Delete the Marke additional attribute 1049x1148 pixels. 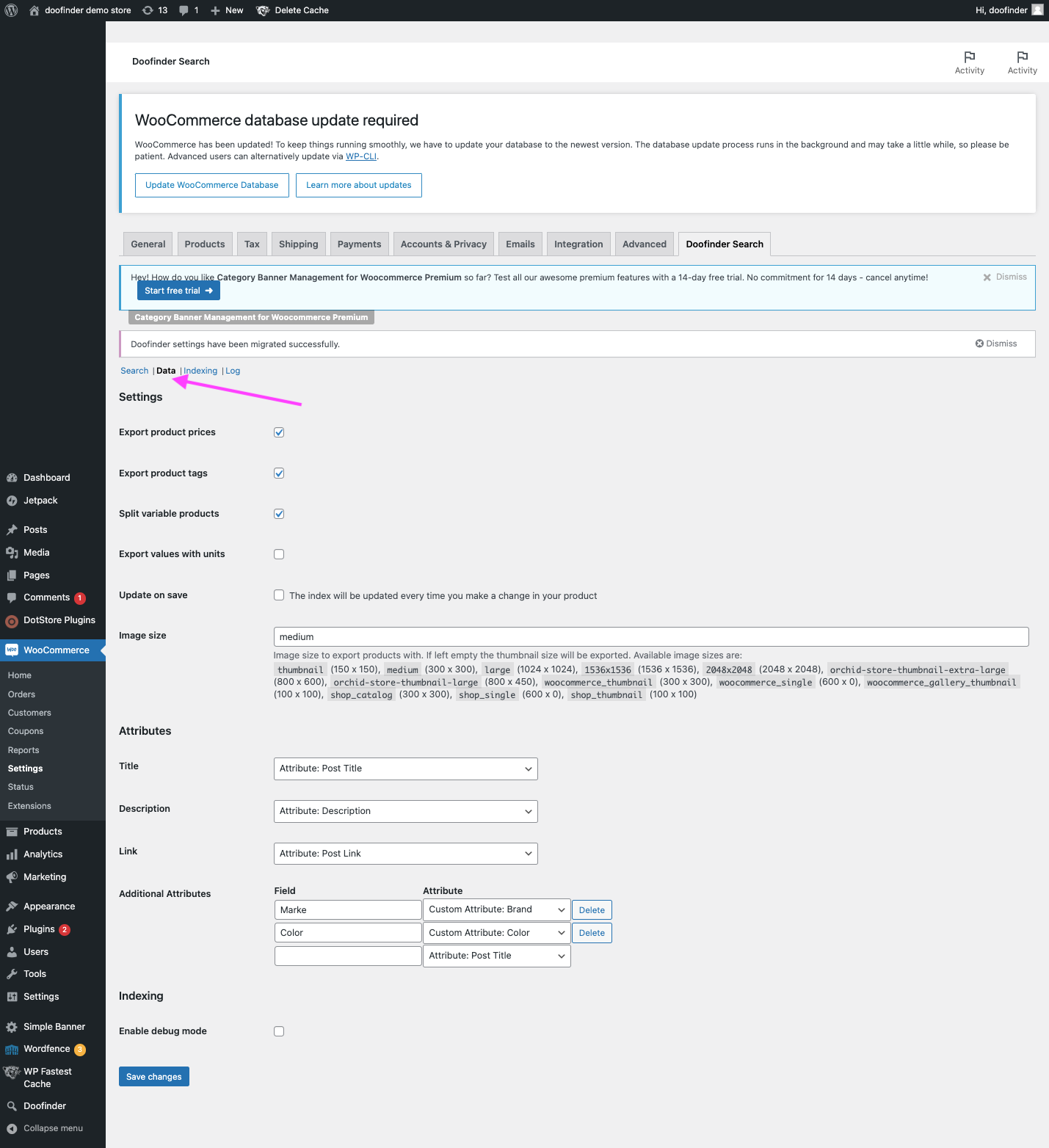coord(592,910)
